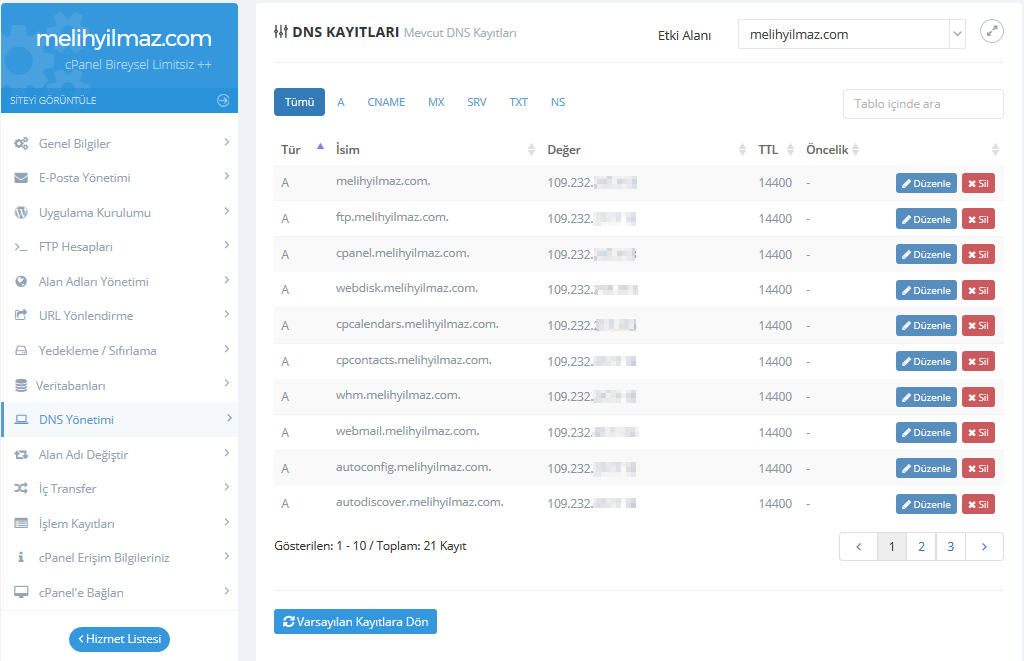Edit the ftp.melihyilmaz.com record with Düzenle
Image resolution: width=1024 pixels, height=661 pixels.
[x=926, y=219]
